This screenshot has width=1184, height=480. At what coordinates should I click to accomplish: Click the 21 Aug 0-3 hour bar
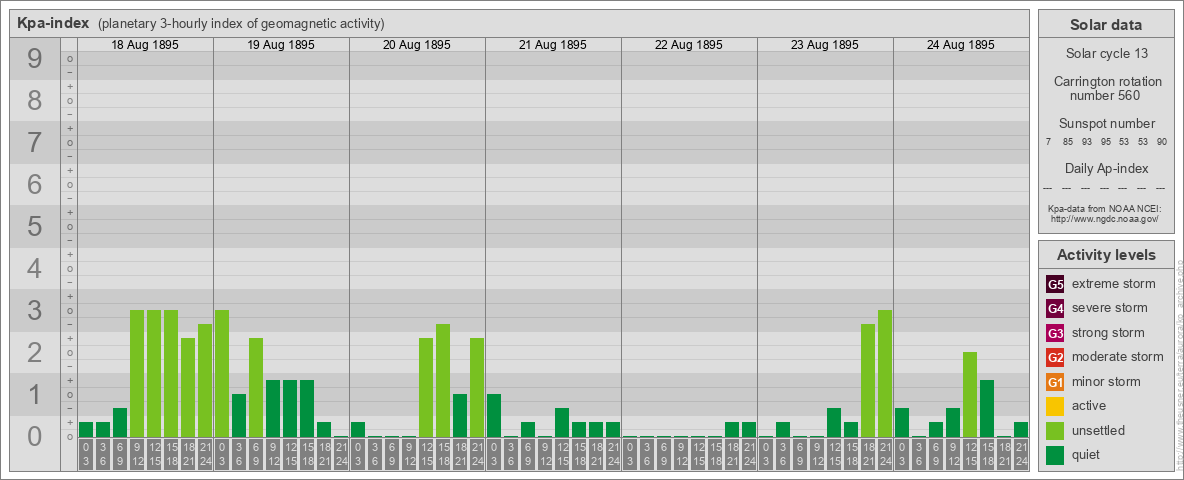tap(494, 415)
